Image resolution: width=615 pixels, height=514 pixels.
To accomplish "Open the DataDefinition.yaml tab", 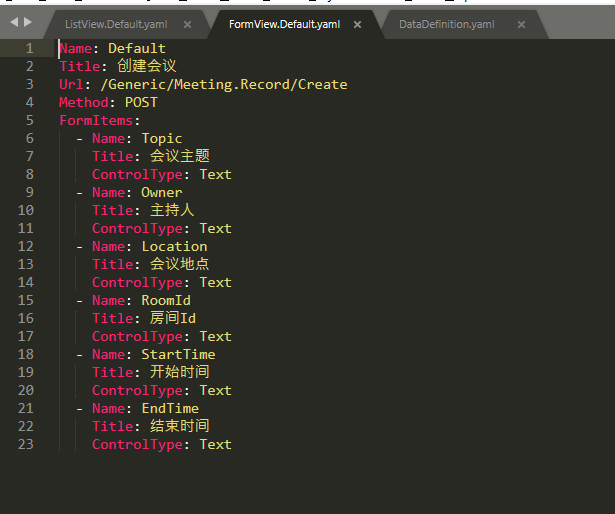I will coord(447,24).
